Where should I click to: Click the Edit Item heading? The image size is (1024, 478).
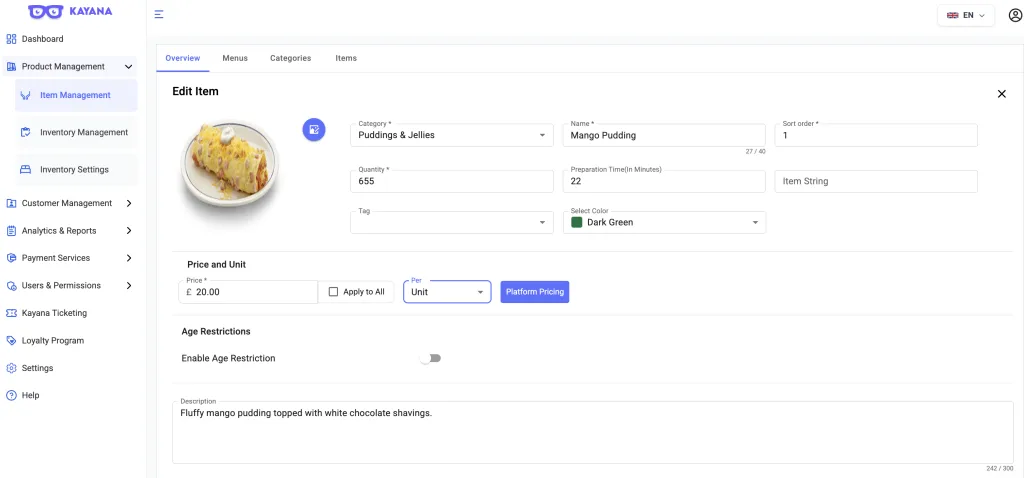click(x=195, y=92)
